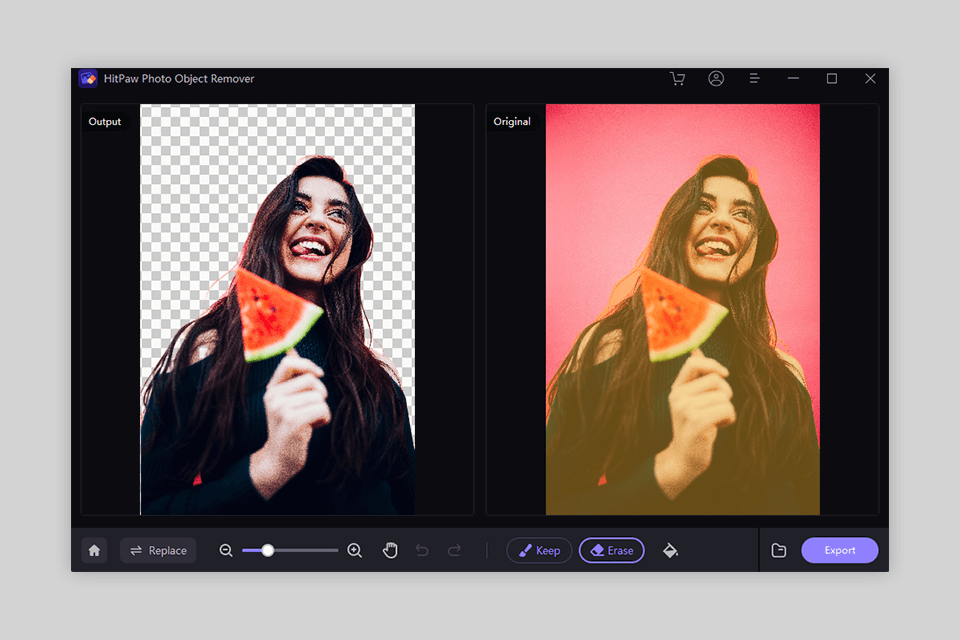The width and height of the screenshot is (960, 640).
Task: Click the Replace button
Action: (x=158, y=551)
